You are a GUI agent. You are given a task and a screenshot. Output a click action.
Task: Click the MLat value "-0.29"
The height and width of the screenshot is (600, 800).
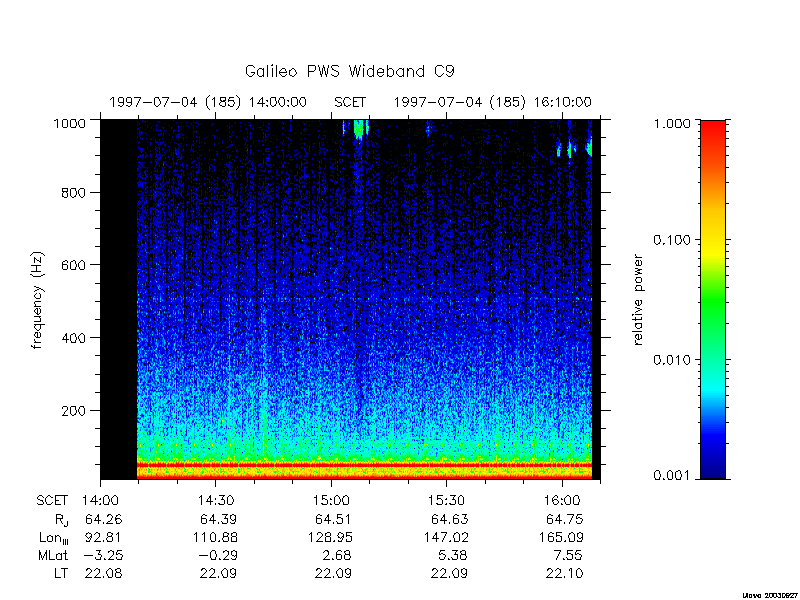point(217,555)
